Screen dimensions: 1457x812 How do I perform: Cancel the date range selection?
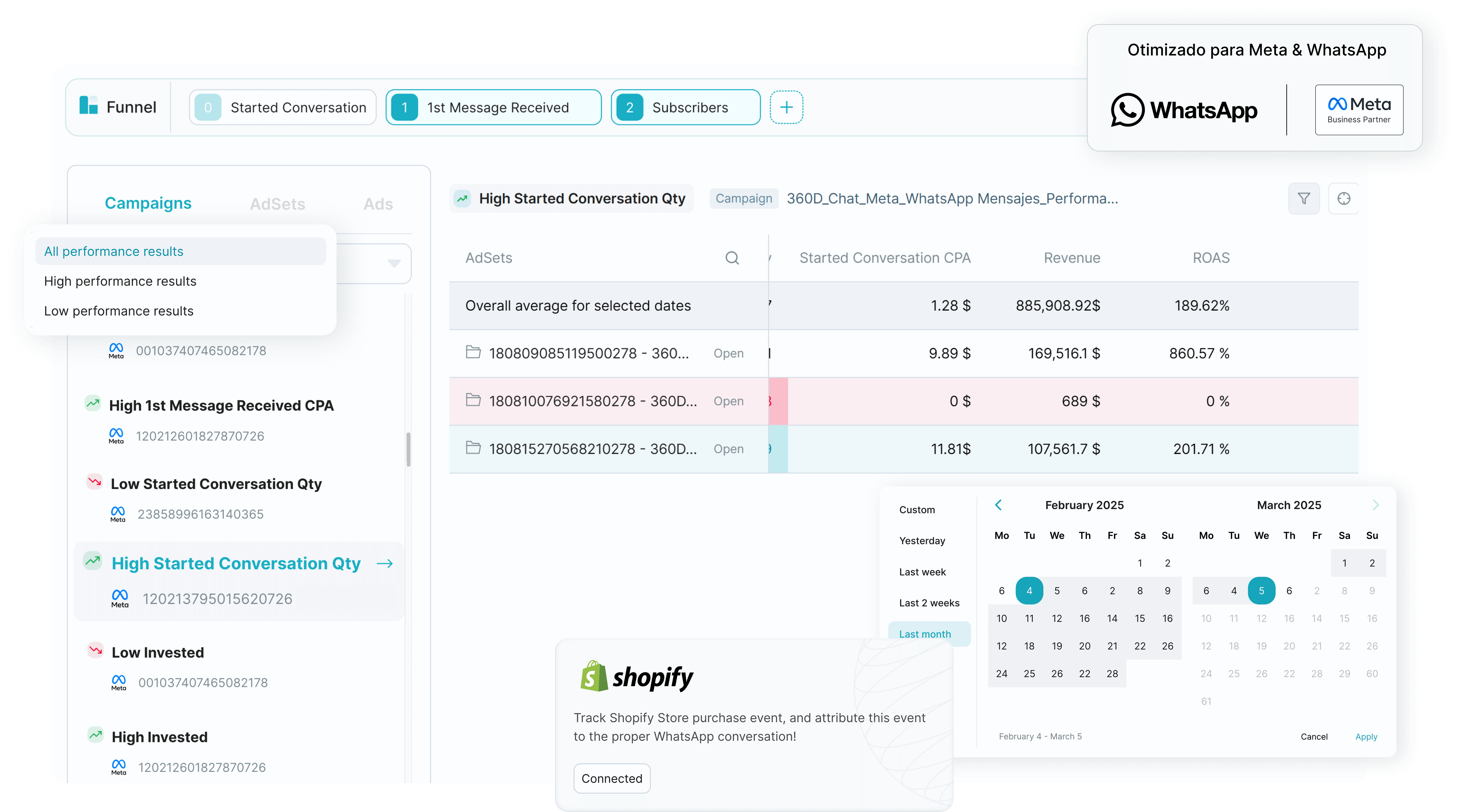coord(1314,736)
